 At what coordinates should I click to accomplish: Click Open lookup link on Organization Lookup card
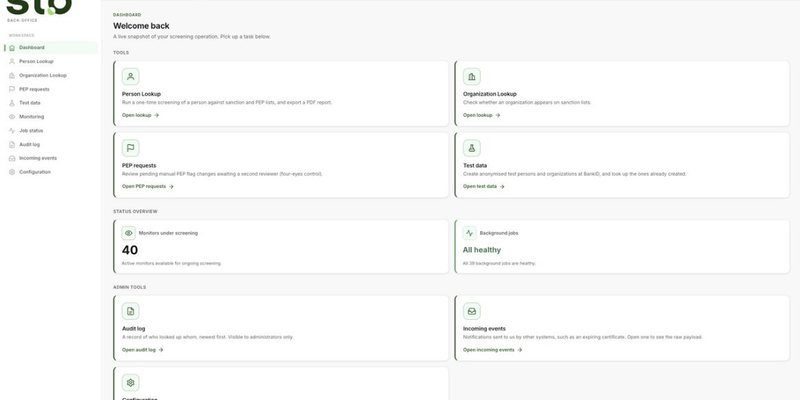pyautogui.click(x=482, y=115)
